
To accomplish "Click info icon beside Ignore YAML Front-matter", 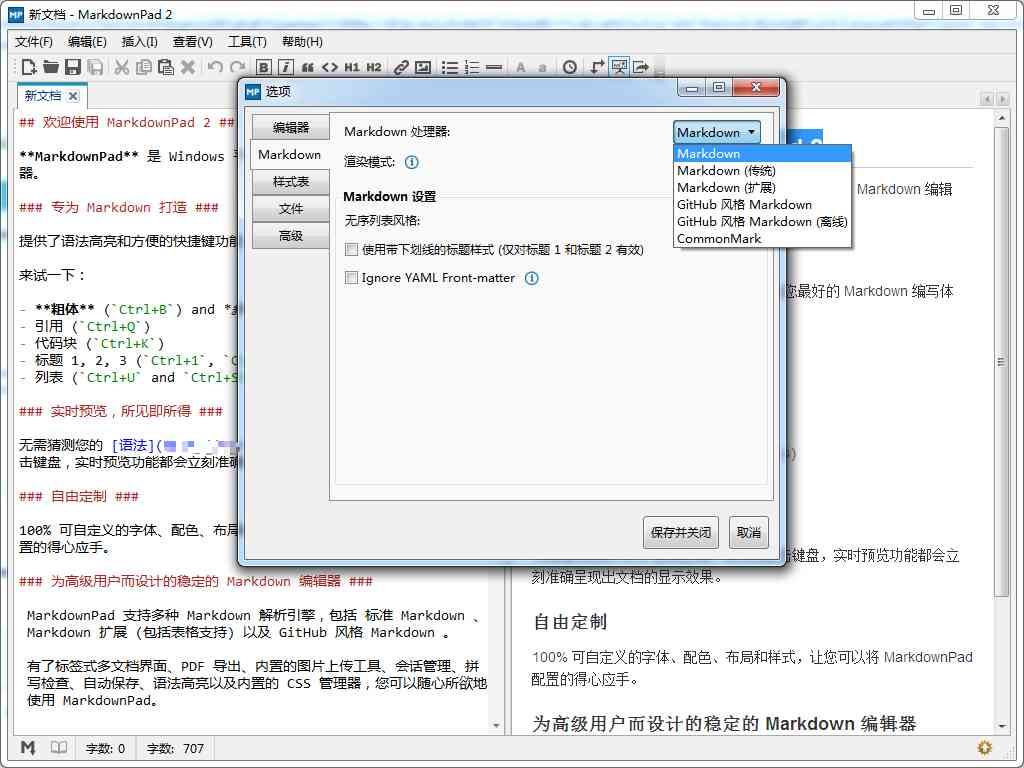I will pos(532,278).
